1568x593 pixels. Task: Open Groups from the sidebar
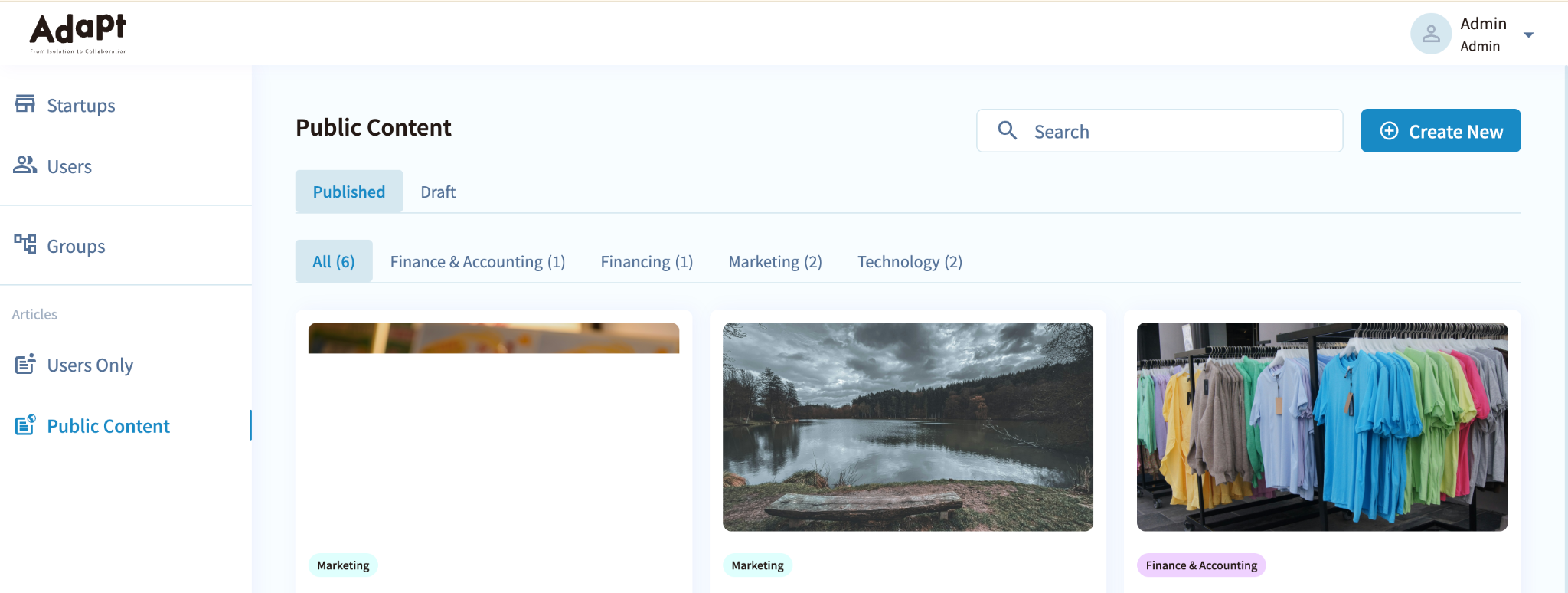126,246
